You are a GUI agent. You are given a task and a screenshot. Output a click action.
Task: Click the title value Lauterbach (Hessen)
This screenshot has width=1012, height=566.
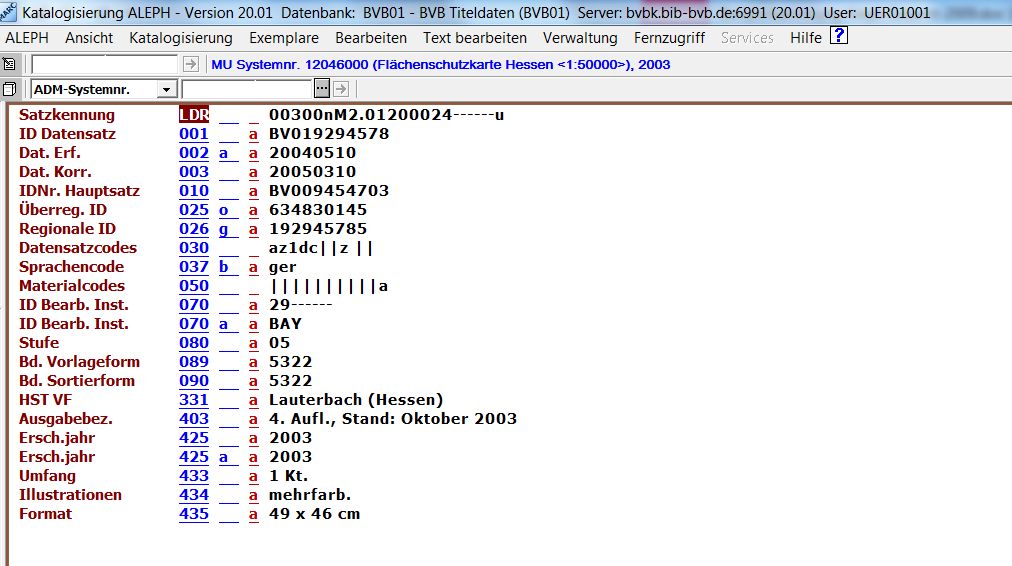[x=355, y=400]
